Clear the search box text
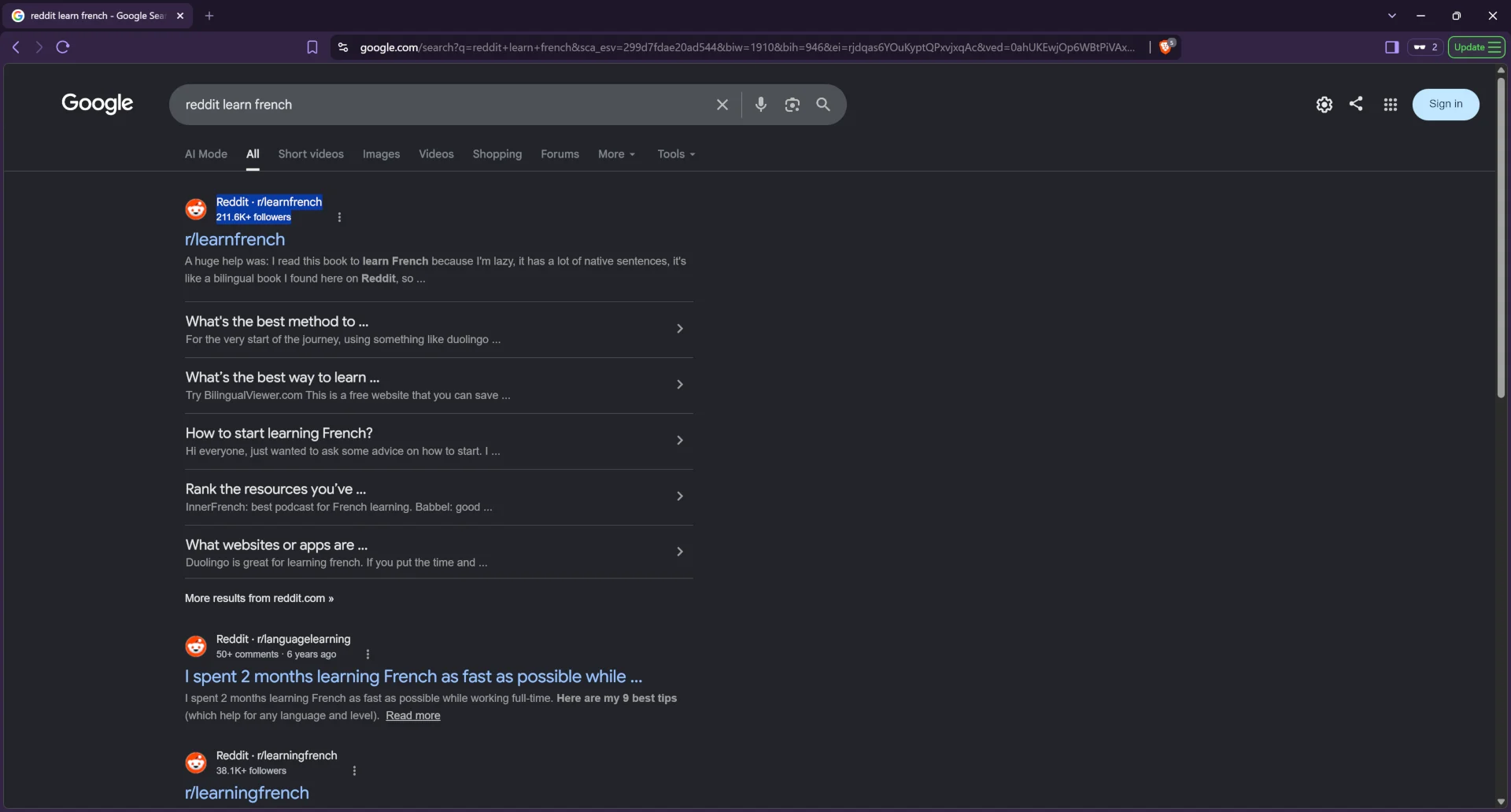 (722, 105)
